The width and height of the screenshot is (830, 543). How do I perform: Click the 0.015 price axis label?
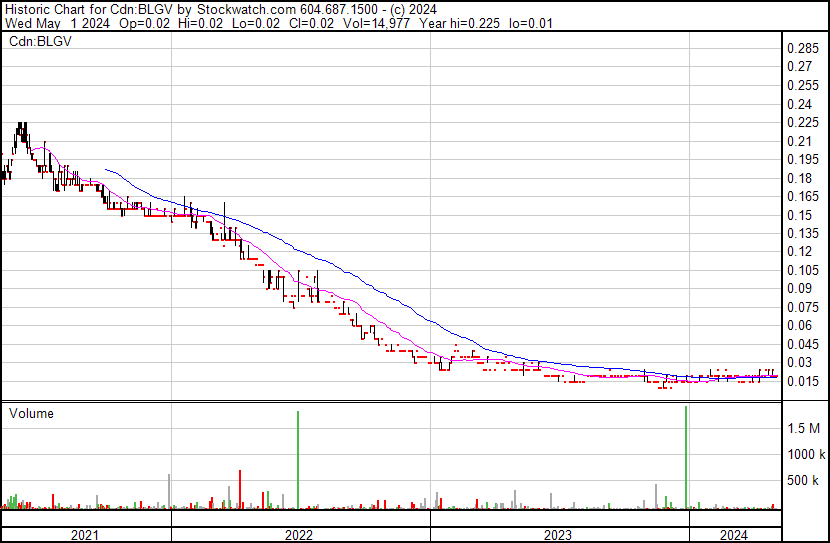tap(803, 381)
